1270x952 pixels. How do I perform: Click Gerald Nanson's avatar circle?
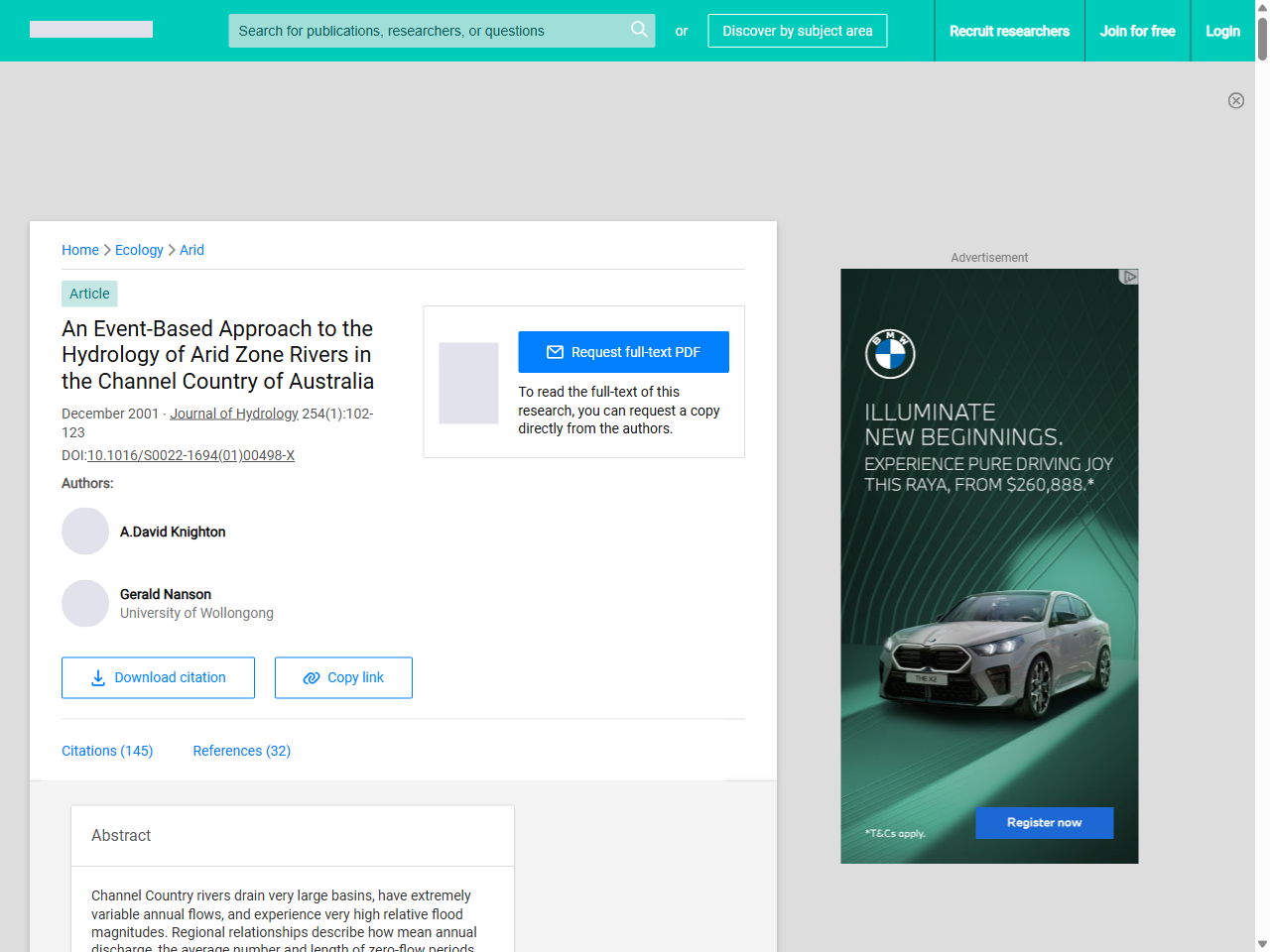coord(85,603)
